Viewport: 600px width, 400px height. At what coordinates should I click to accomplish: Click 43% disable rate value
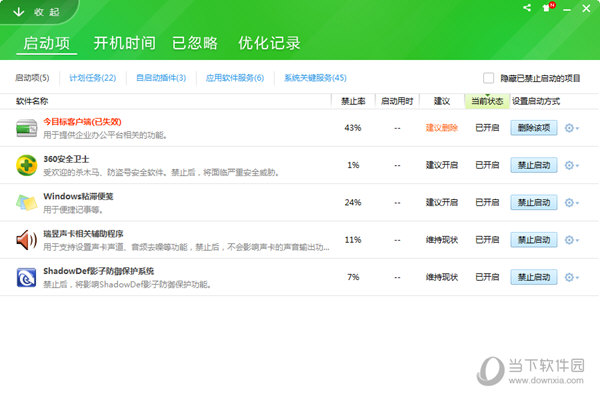pyautogui.click(x=353, y=128)
